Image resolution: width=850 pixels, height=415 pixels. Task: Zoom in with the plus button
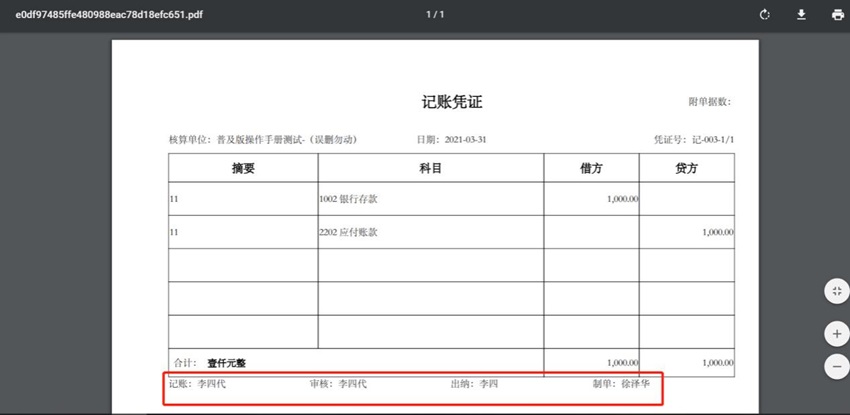[837, 333]
